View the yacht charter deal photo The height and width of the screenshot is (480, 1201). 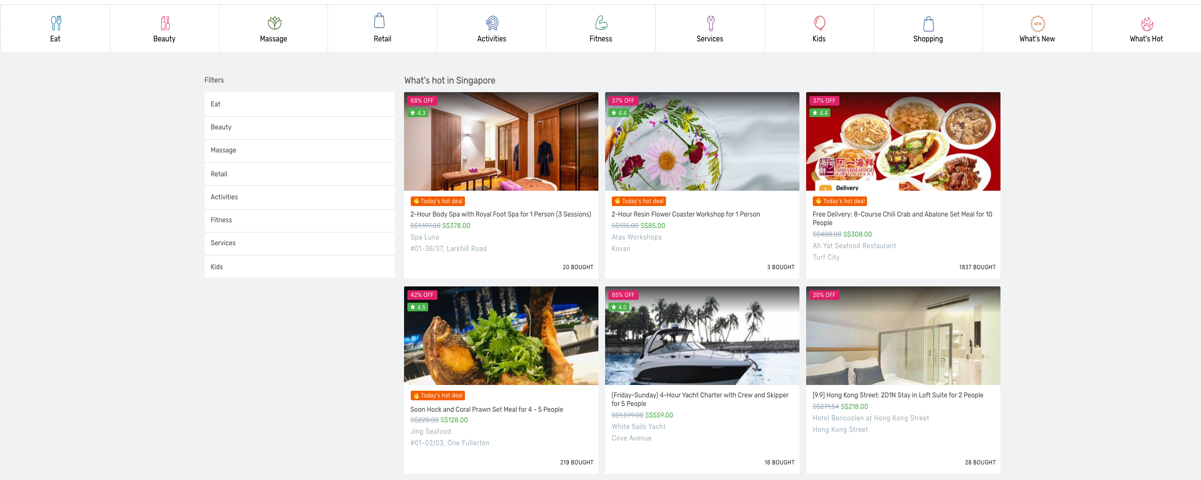[x=702, y=336]
